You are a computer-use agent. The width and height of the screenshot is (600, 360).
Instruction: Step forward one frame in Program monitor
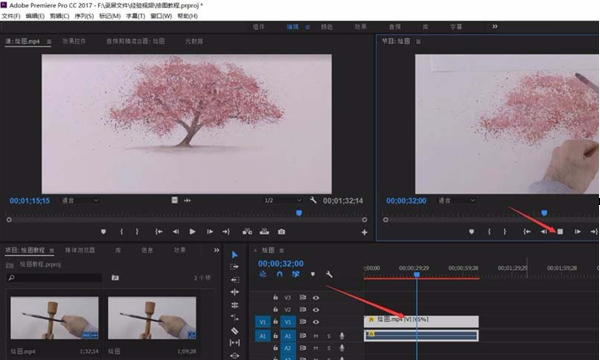click(577, 232)
